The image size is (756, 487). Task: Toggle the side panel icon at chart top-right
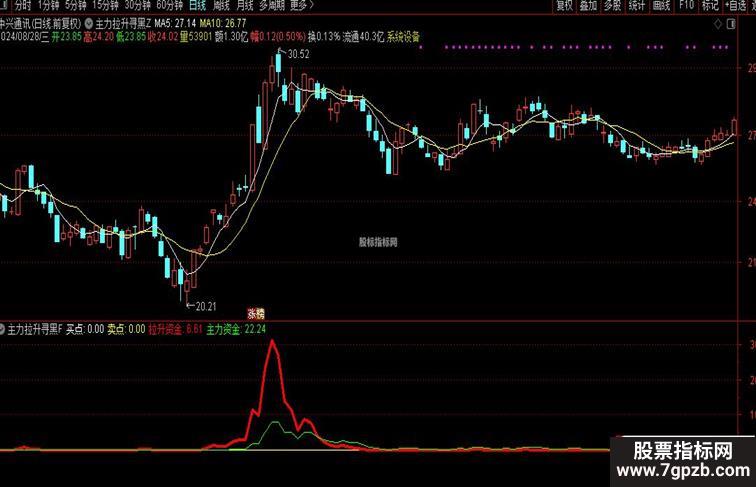(731, 24)
